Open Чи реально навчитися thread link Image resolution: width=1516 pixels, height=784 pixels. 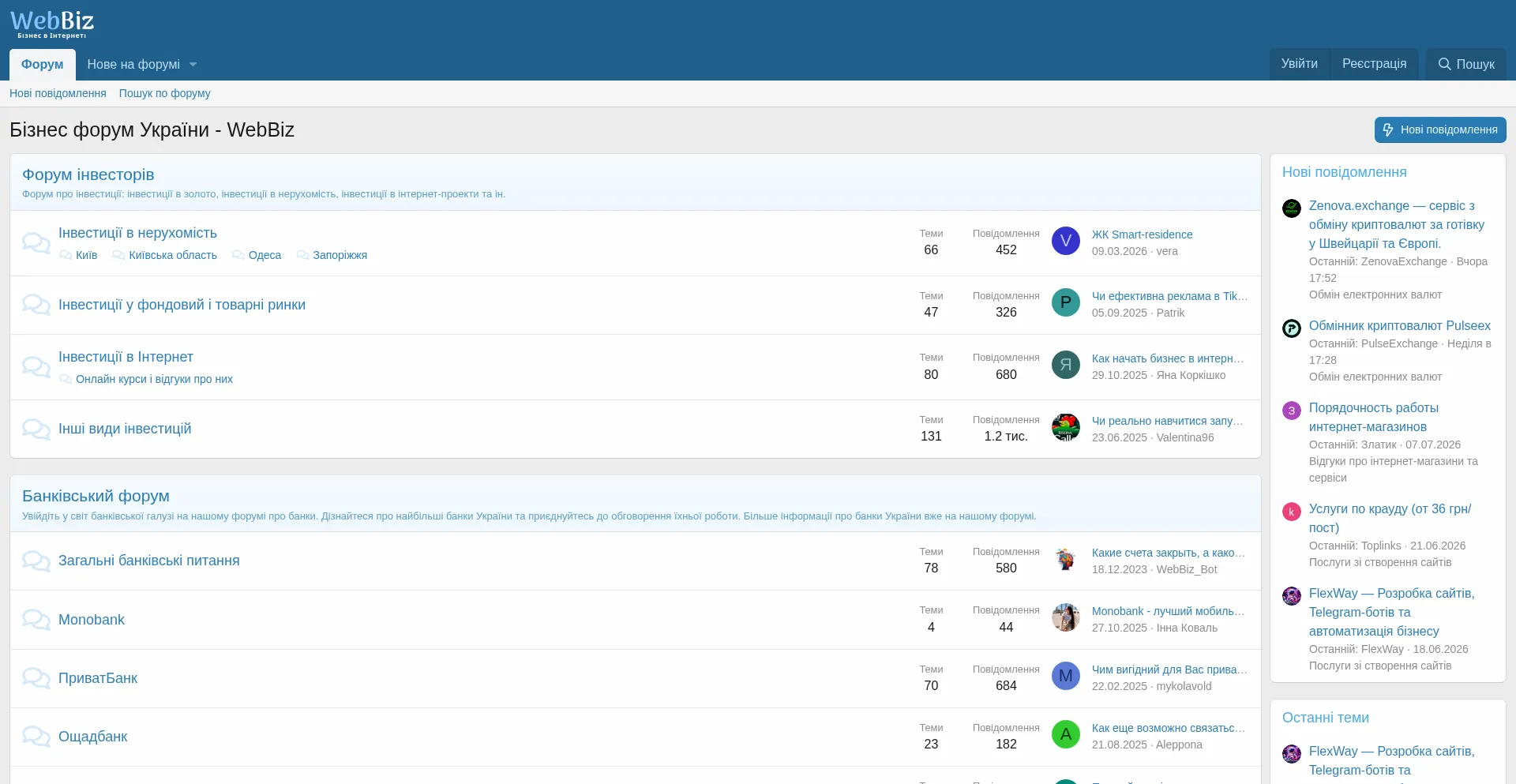(x=1167, y=421)
